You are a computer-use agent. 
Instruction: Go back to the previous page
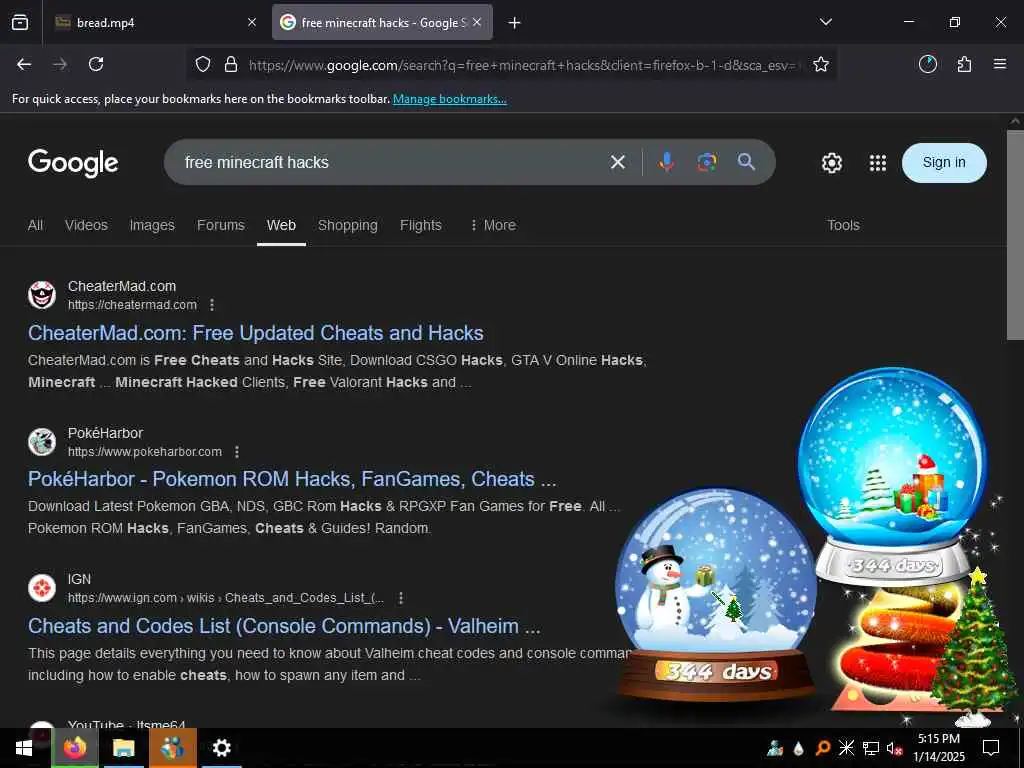click(24, 64)
